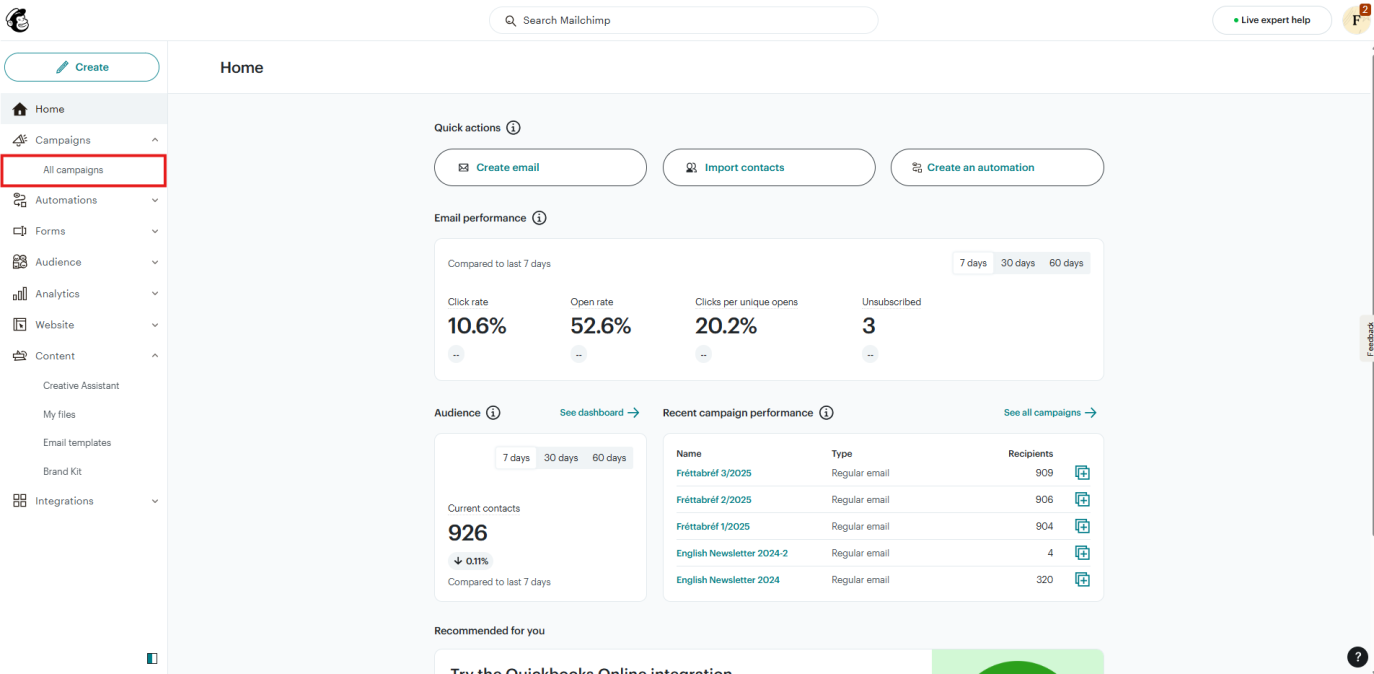Select 60 days in Email performance

click(1066, 263)
